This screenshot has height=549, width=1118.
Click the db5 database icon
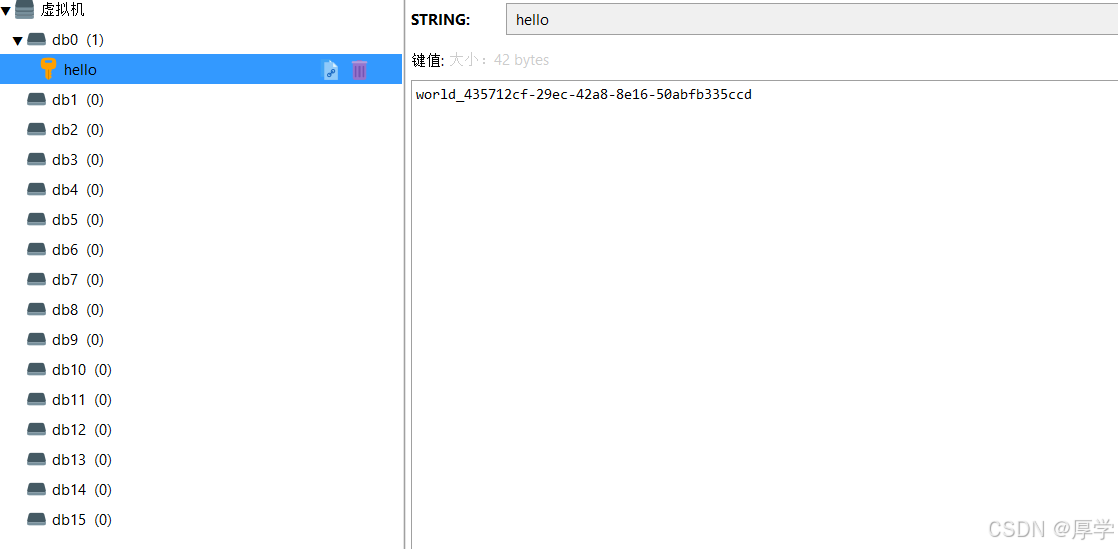click(36, 220)
